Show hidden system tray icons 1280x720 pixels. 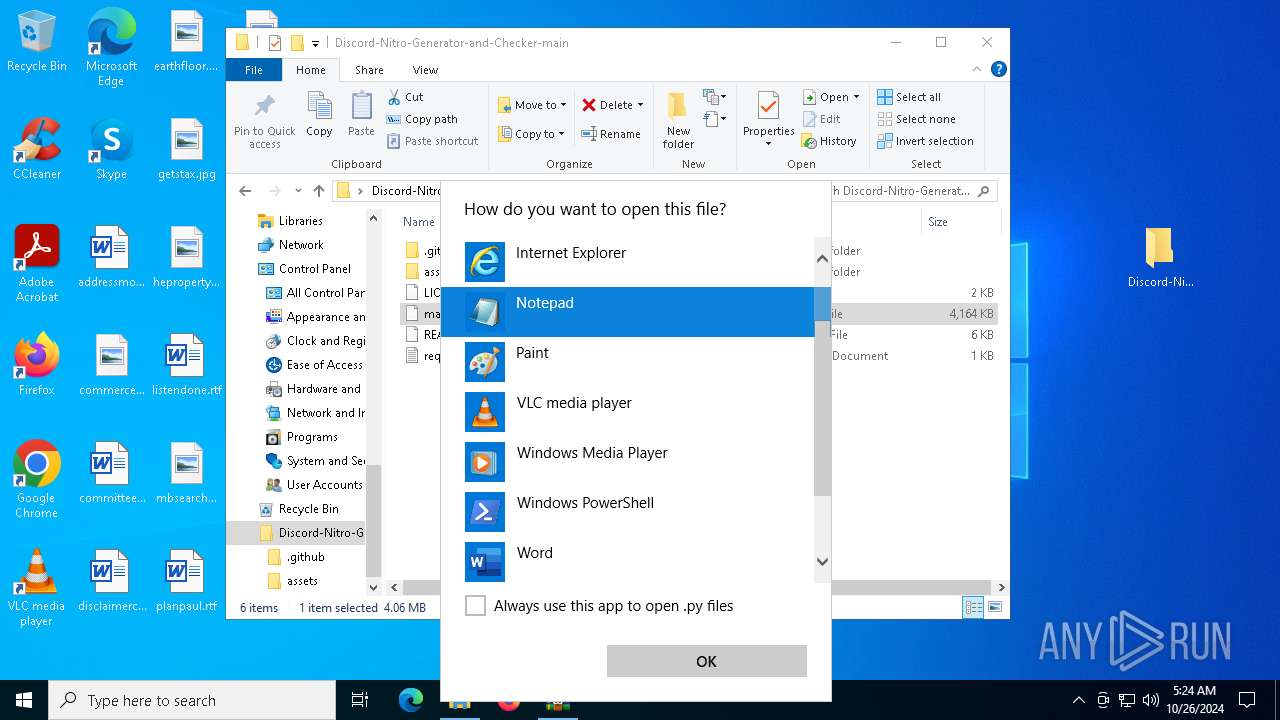coord(1078,700)
